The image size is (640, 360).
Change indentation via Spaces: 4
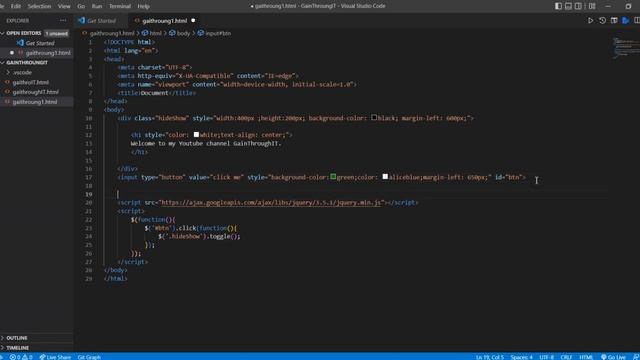[521, 357]
